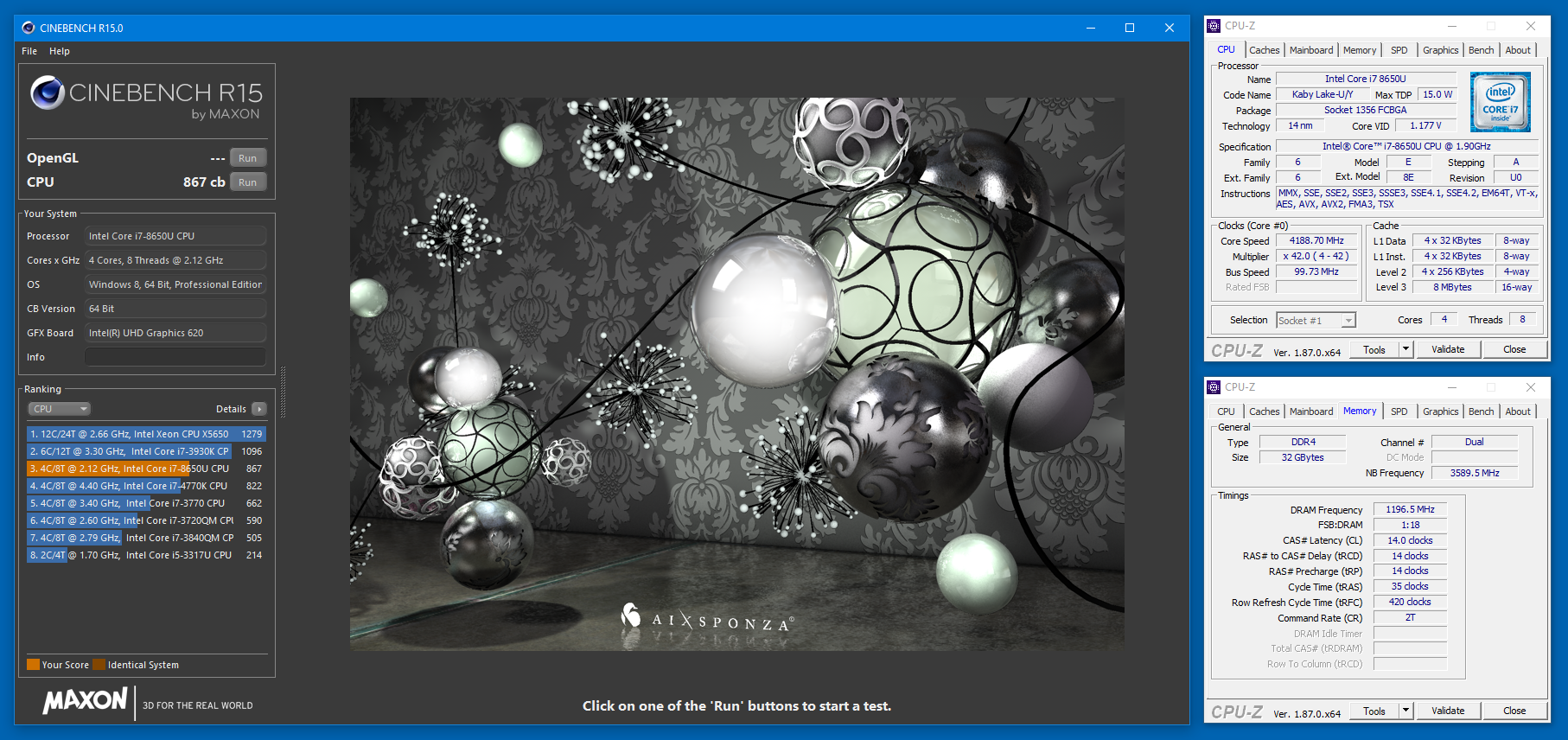Switch to Mainboard tab in bottom CPU-Z window

[x=1311, y=411]
